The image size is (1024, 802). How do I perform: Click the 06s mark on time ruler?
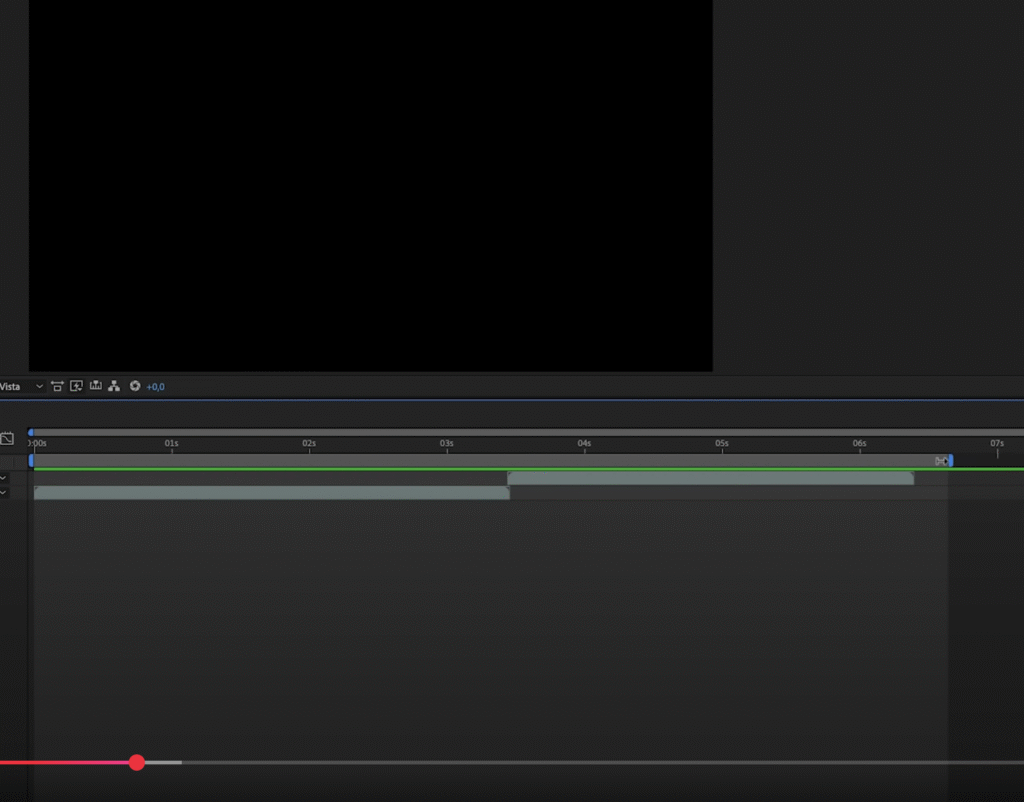click(859, 444)
